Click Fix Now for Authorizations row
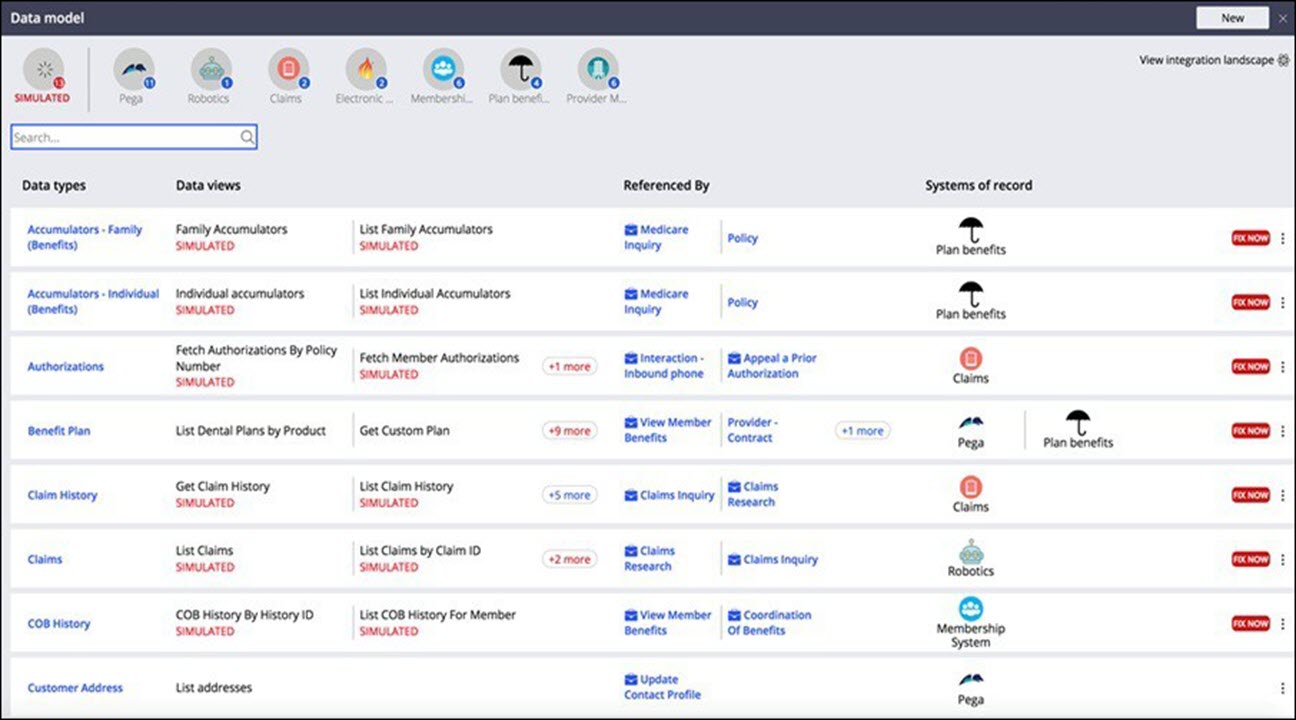The image size is (1296, 720). click(1250, 367)
